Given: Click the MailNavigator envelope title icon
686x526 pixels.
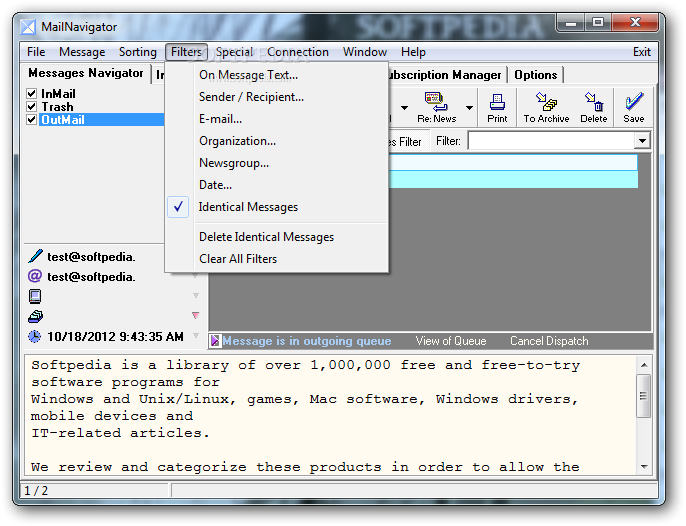Looking at the screenshot, I should coord(28,27).
